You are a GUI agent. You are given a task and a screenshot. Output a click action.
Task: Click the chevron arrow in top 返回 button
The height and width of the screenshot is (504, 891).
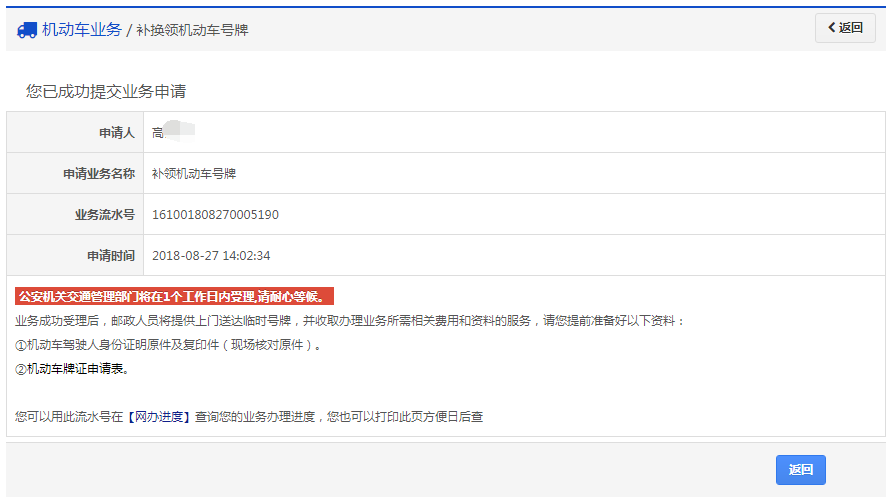(x=831, y=28)
